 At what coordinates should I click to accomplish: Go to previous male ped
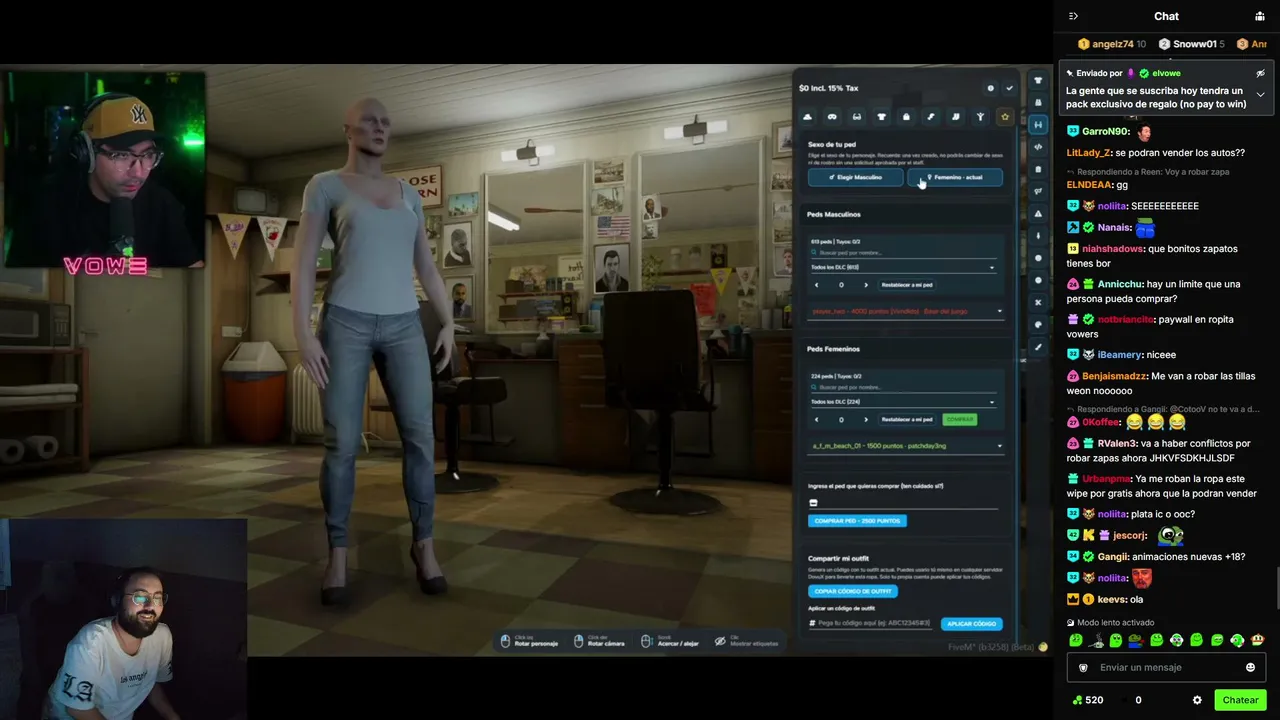816,285
